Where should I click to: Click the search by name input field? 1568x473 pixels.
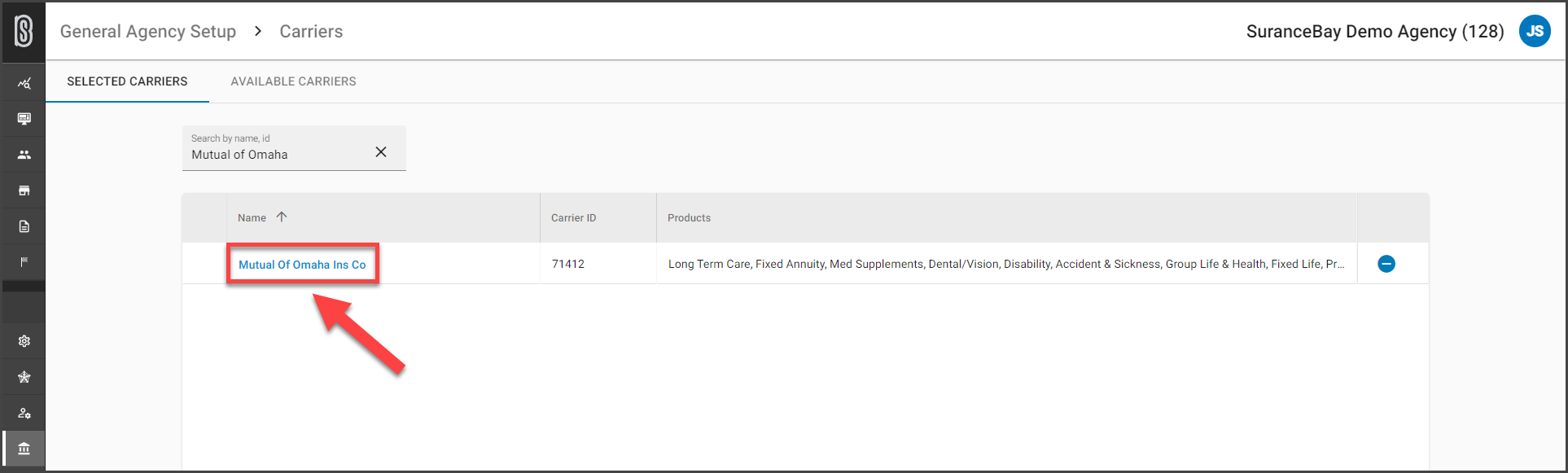tap(277, 148)
